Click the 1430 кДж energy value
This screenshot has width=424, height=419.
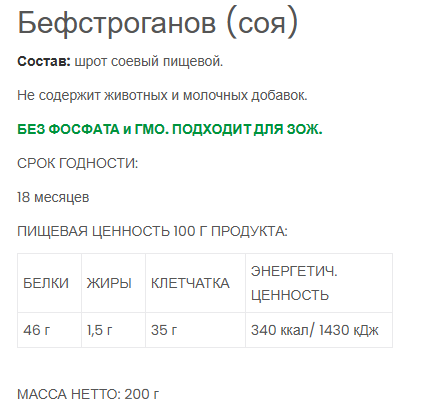(349, 330)
